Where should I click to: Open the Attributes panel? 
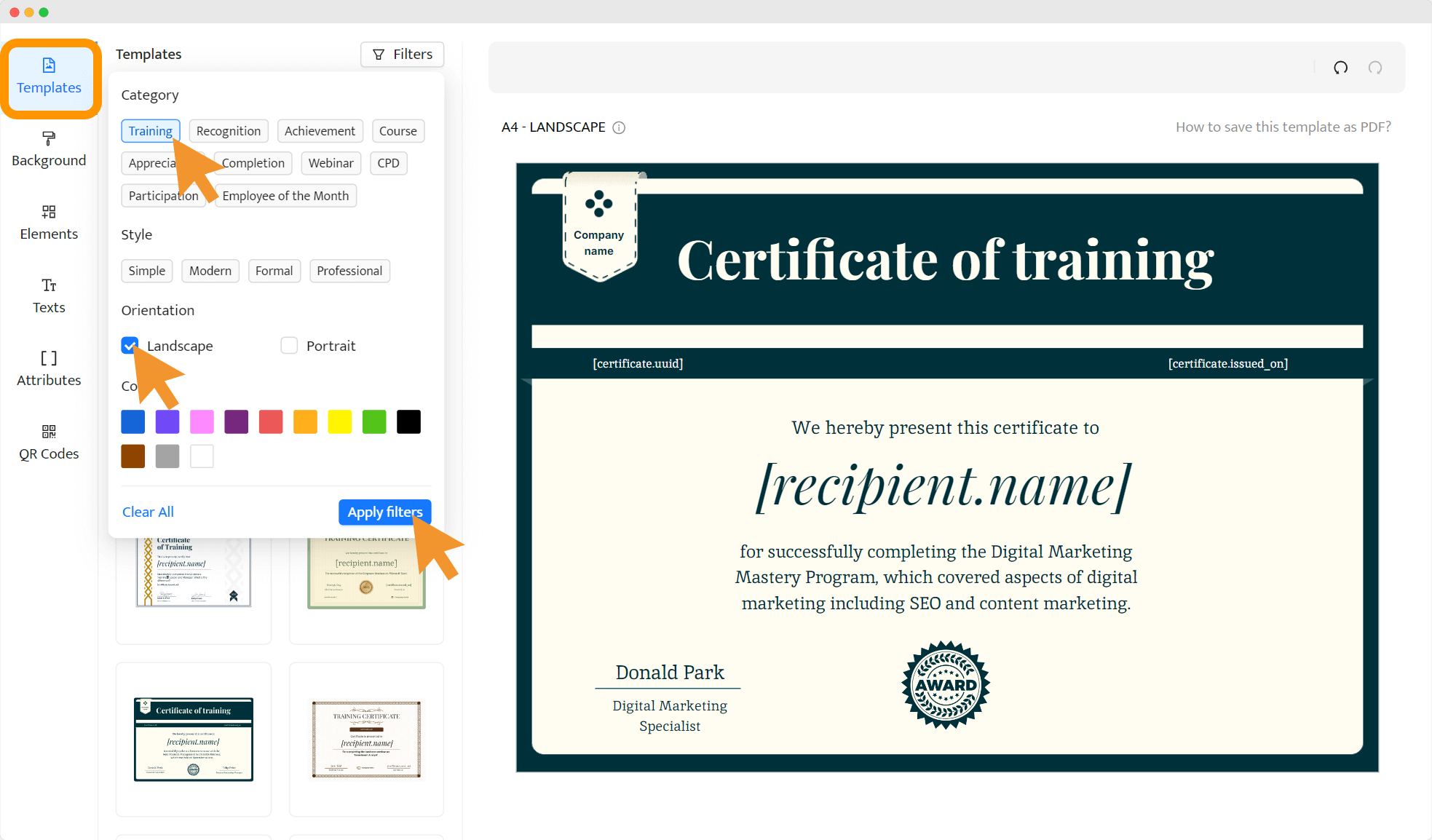48,368
